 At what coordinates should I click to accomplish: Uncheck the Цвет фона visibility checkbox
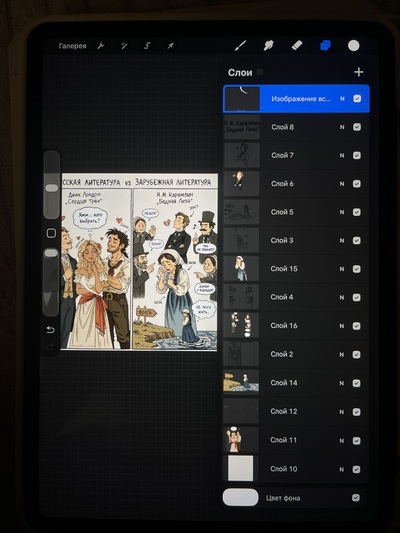click(356, 498)
